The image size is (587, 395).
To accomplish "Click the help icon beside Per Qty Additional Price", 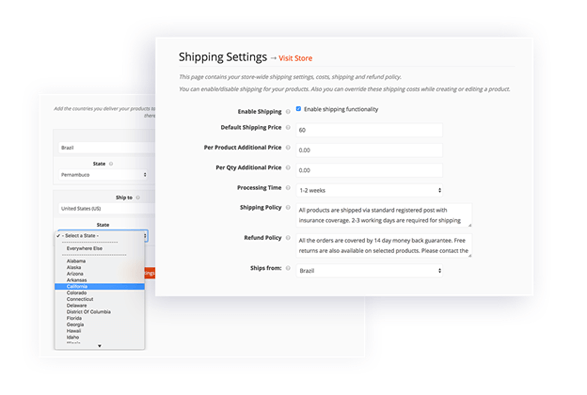I will [x=288, y=167].
